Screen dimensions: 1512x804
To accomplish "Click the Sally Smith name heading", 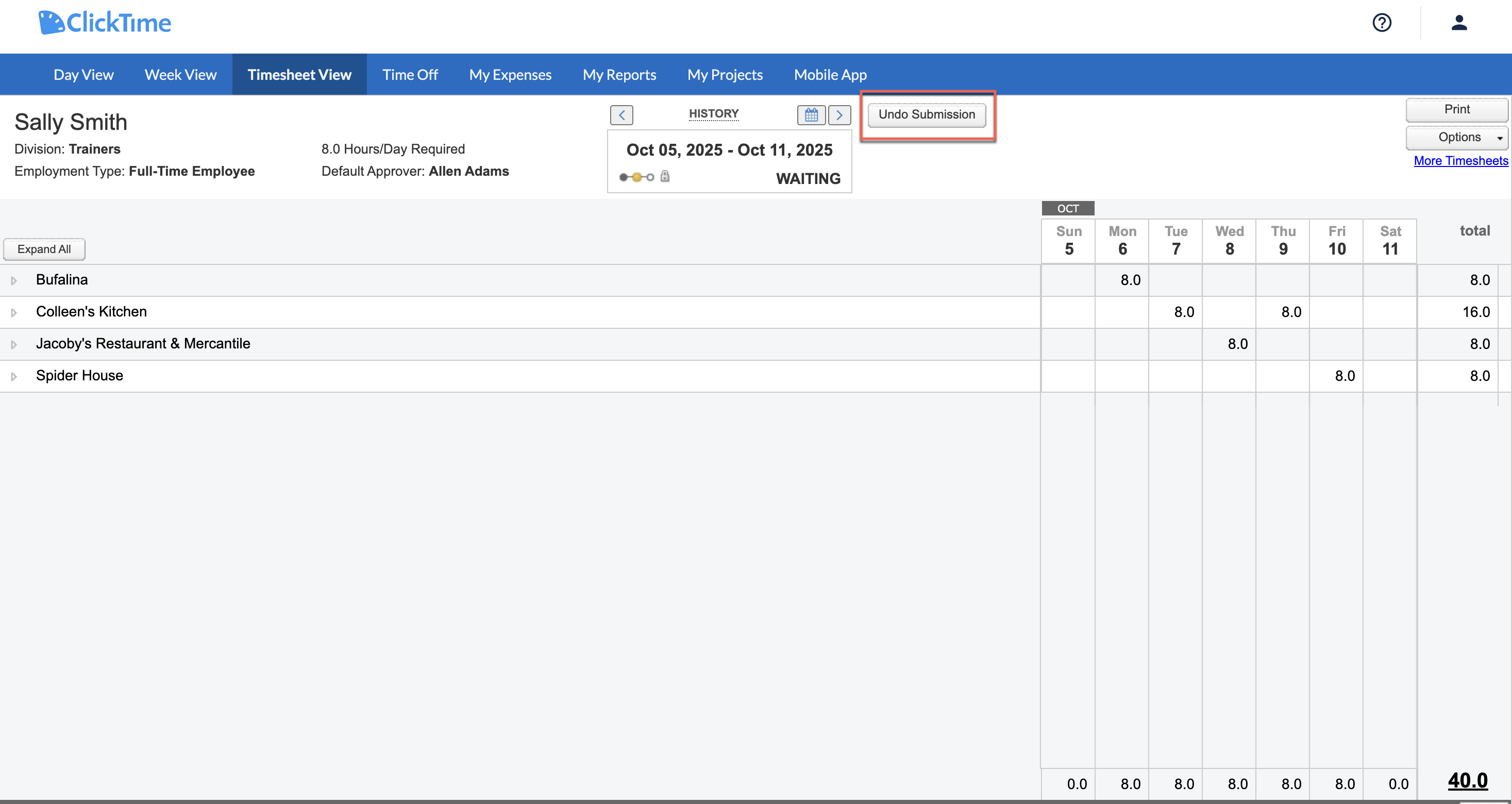I will pyautogui.click(x=71, y=122).
